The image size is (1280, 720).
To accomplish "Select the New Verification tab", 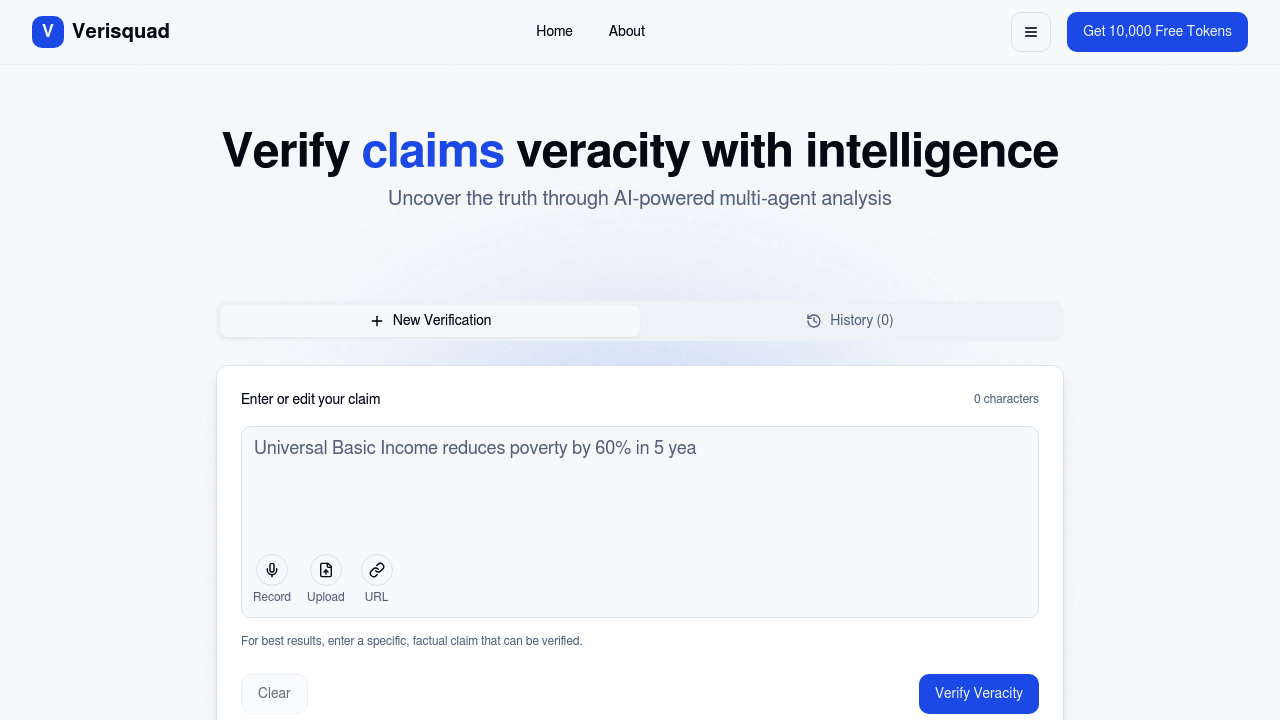I will point(429,320).
